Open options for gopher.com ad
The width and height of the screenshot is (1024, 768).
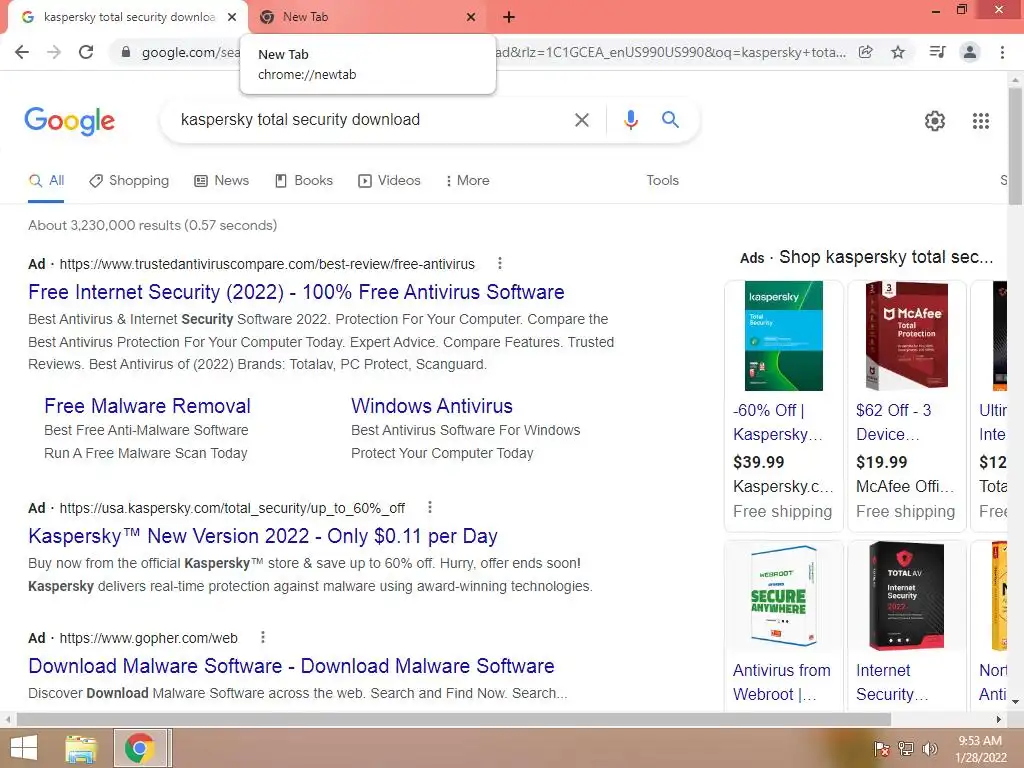coord(263,637)
